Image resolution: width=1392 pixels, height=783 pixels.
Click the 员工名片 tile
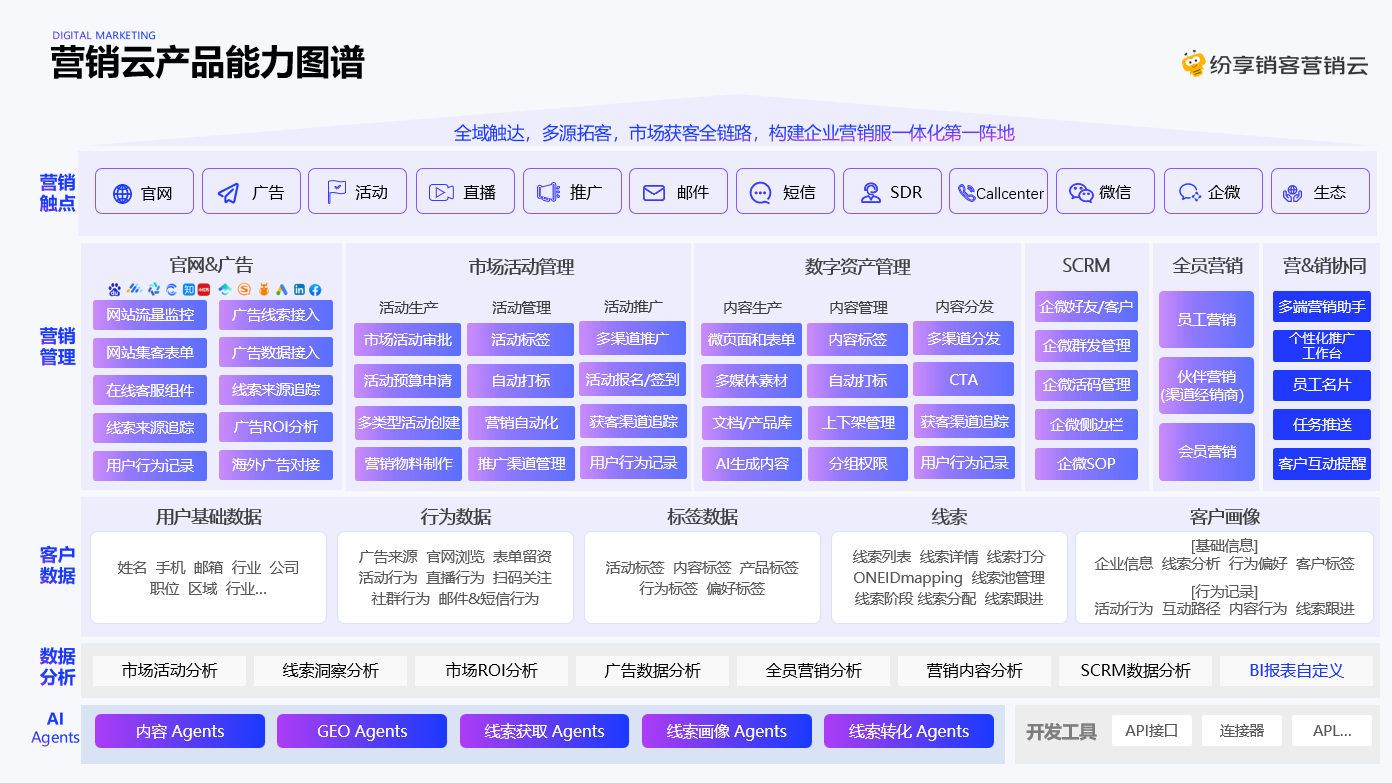pos(1322,385)
